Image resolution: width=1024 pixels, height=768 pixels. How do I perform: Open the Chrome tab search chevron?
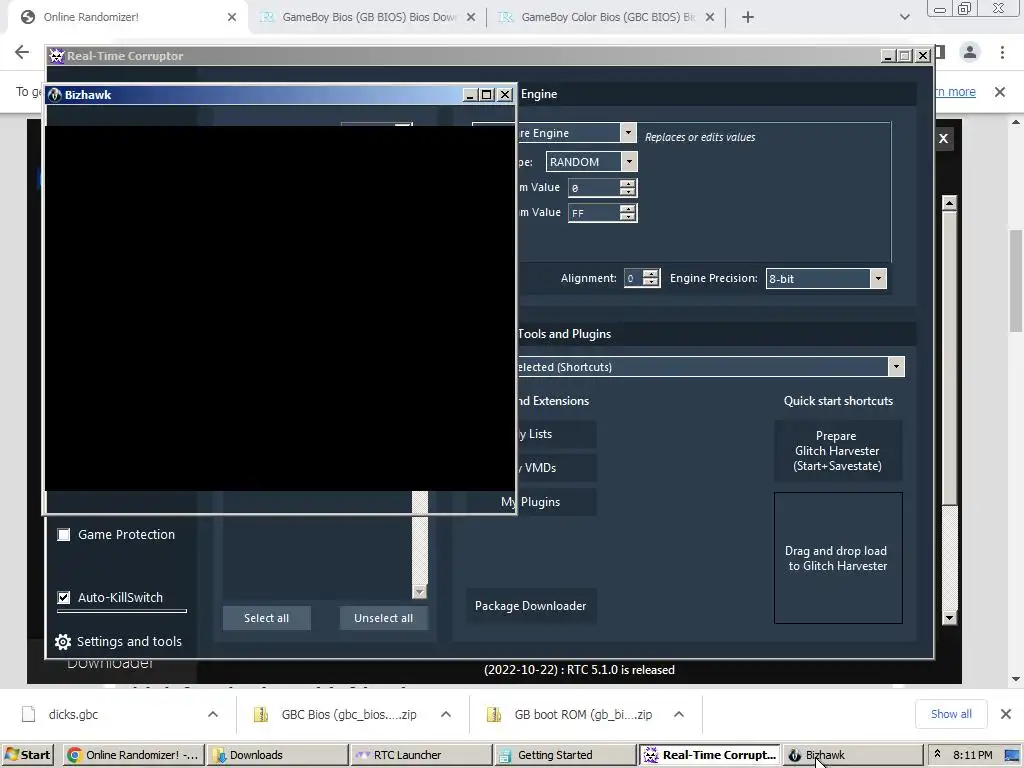click(904, 17)
